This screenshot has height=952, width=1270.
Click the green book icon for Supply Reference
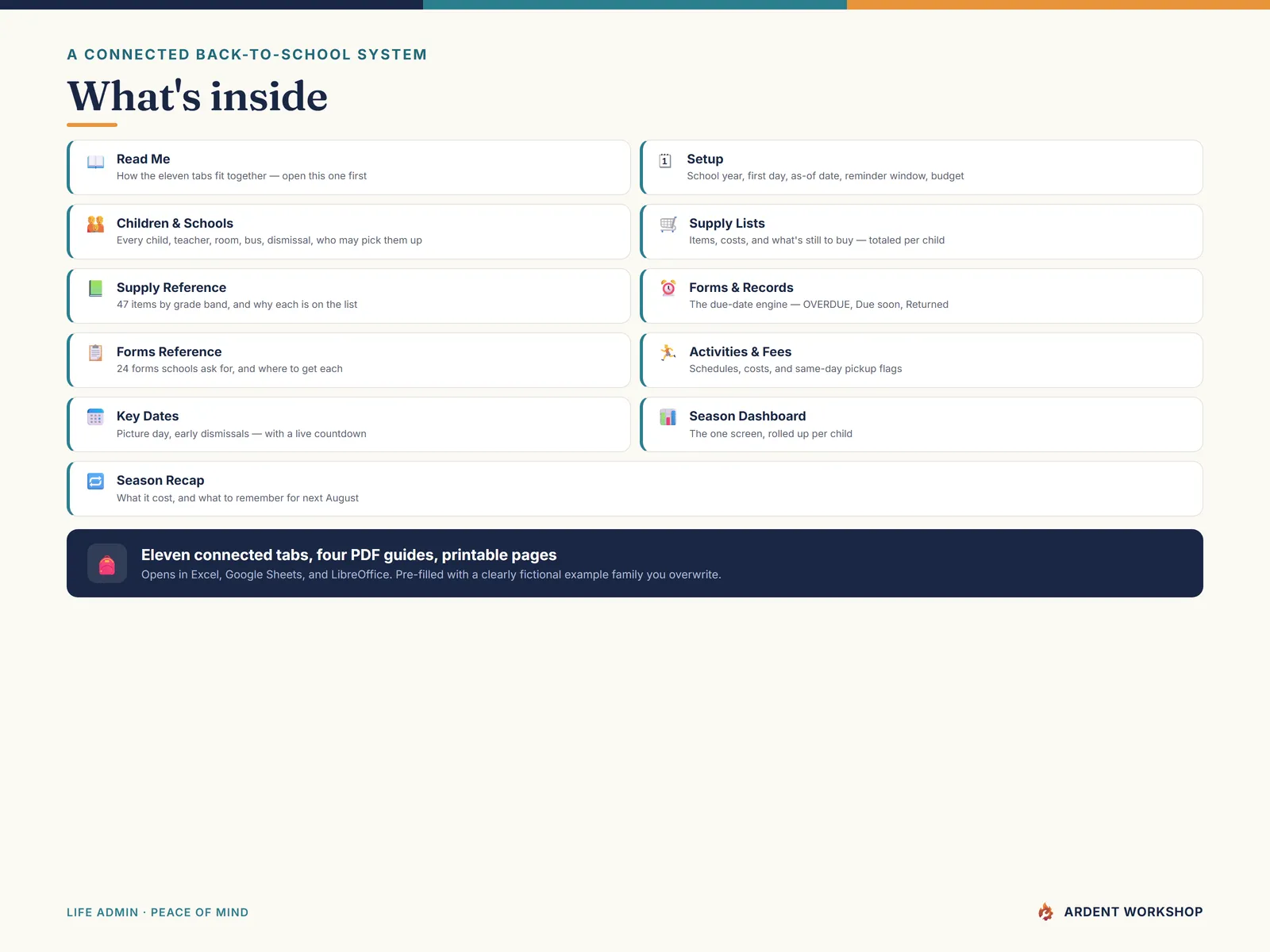[95, 289]
